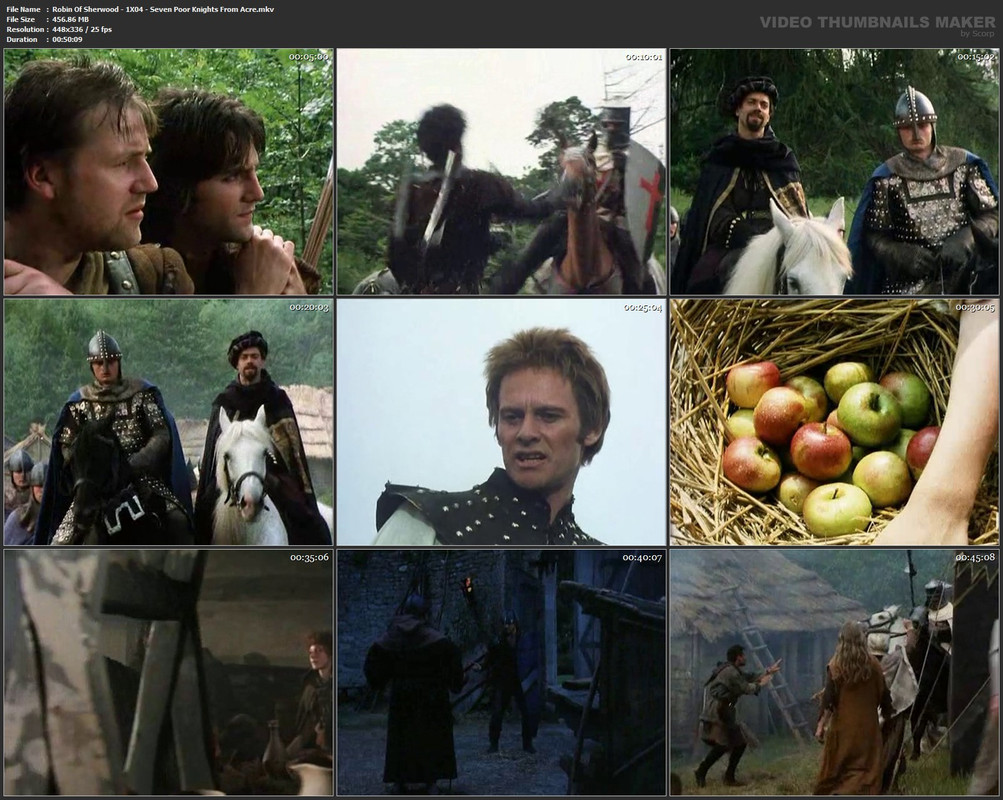Click the file size value 456.86 MB

point(70,19)
